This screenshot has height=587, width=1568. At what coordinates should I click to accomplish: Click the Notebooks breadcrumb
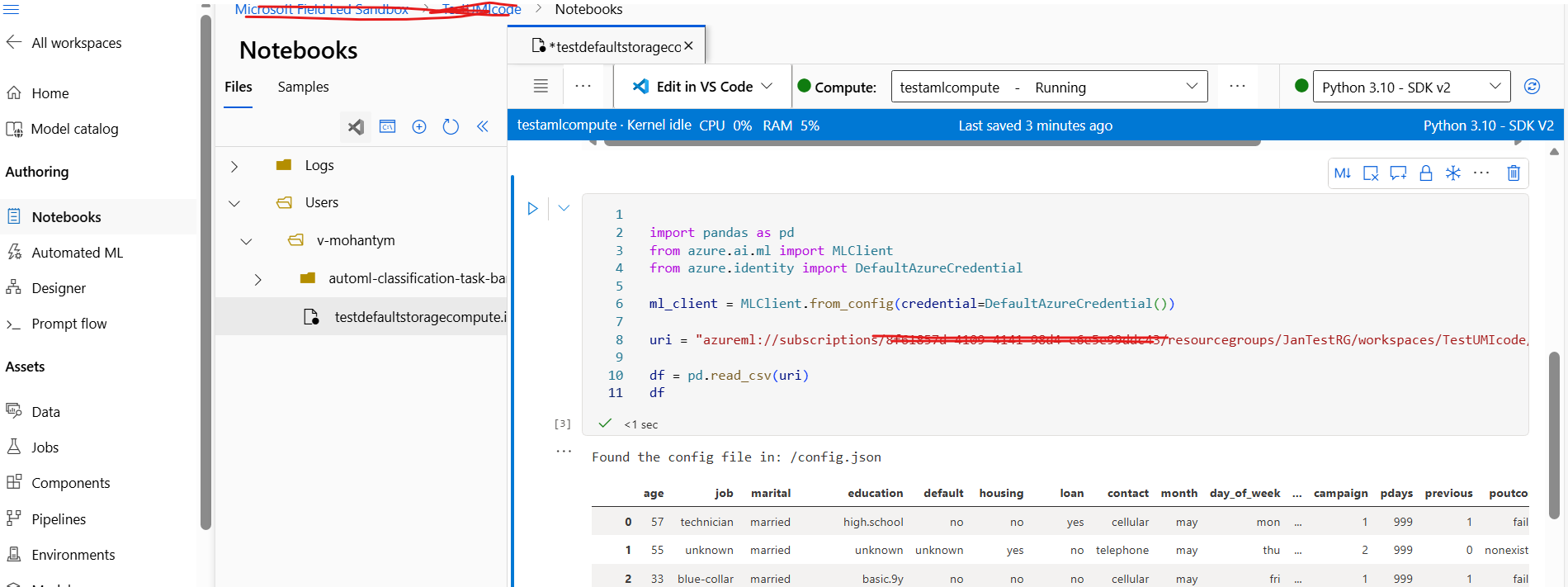point(588,9)
